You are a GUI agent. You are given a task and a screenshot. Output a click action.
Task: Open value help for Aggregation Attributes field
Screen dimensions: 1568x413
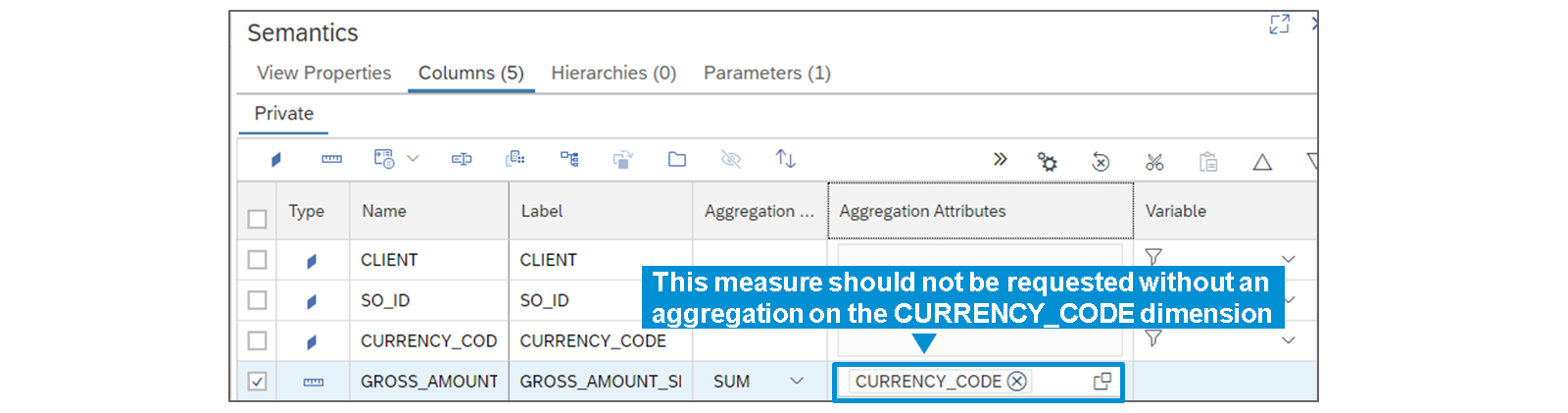click(1102, 382)
